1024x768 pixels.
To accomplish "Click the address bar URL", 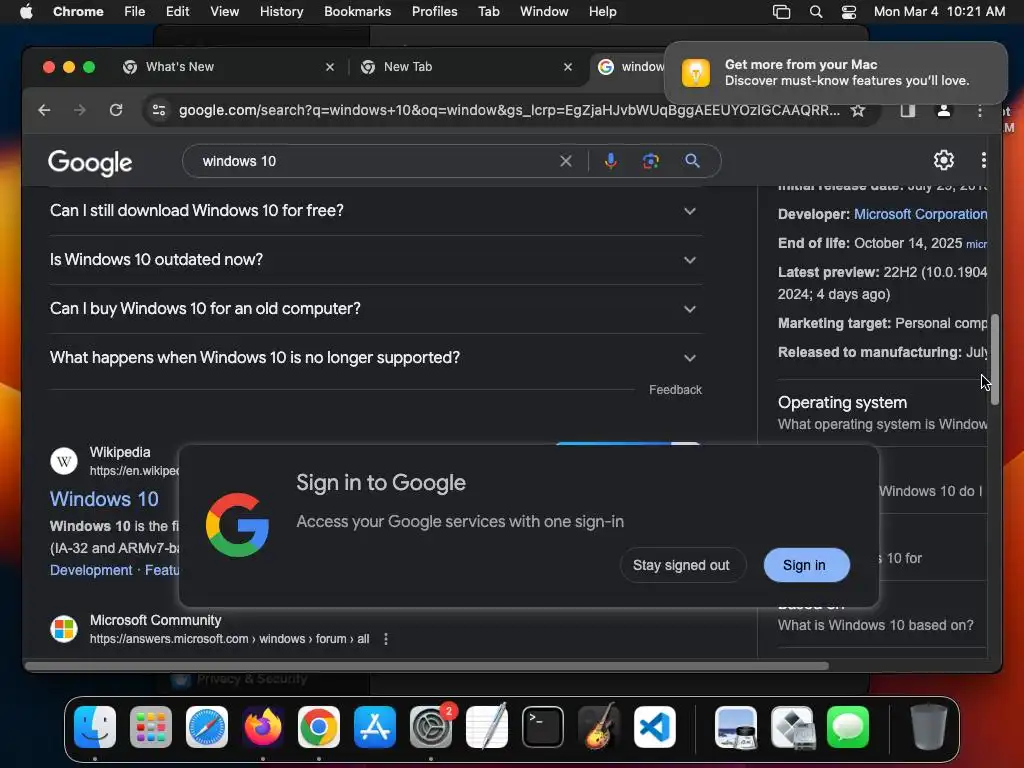I will [x=509, y=110].
